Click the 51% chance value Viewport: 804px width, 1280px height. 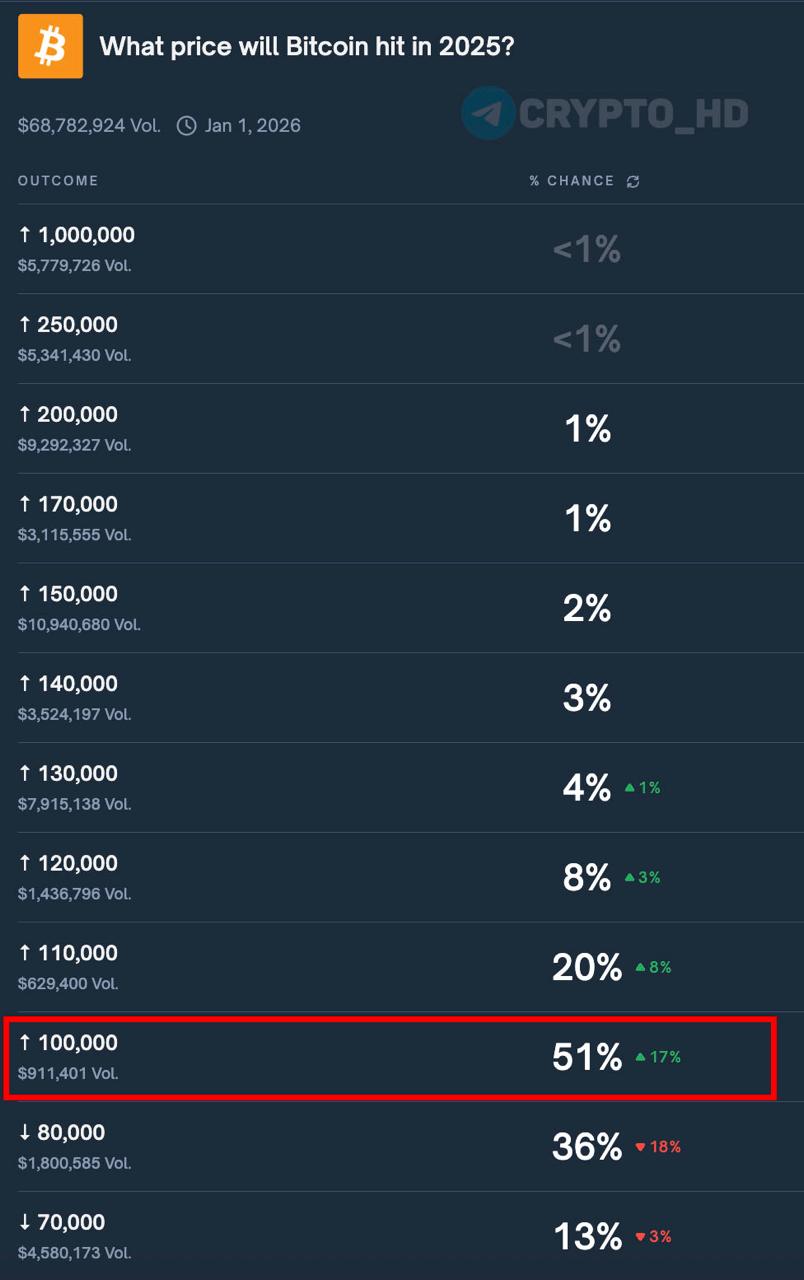click(586, 1057)
